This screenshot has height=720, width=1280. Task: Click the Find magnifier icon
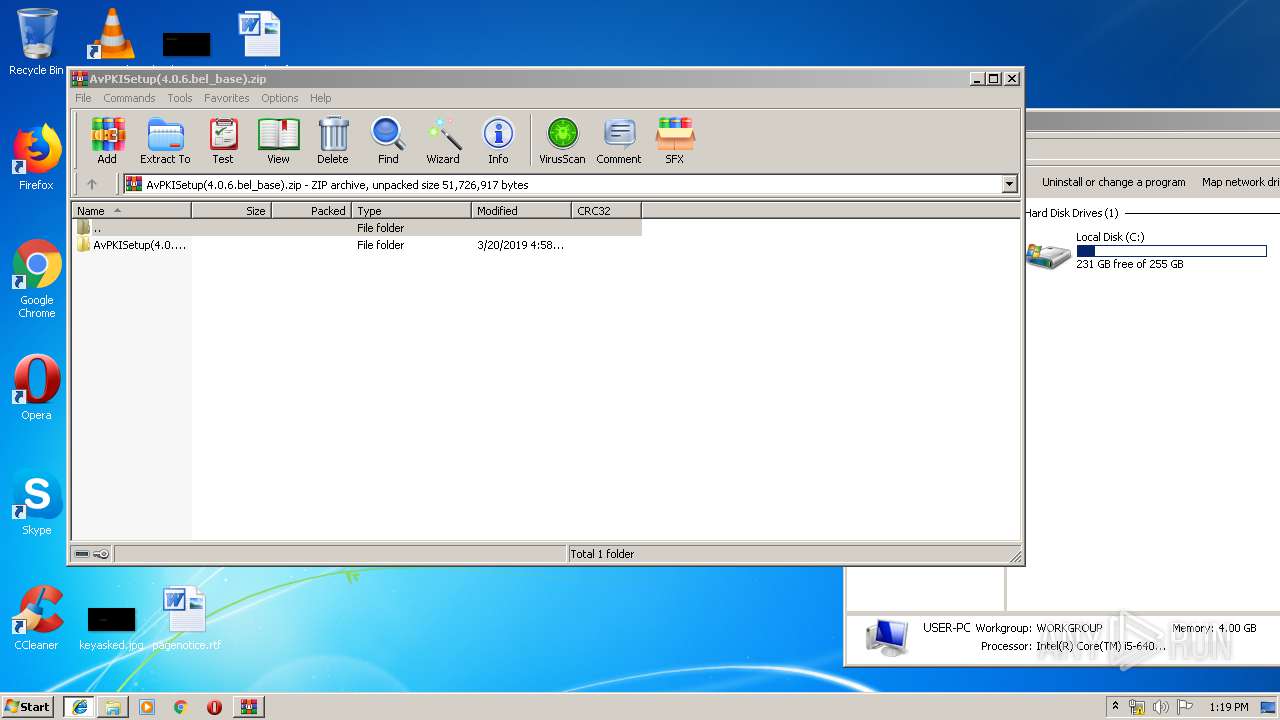tap(388, 141)
